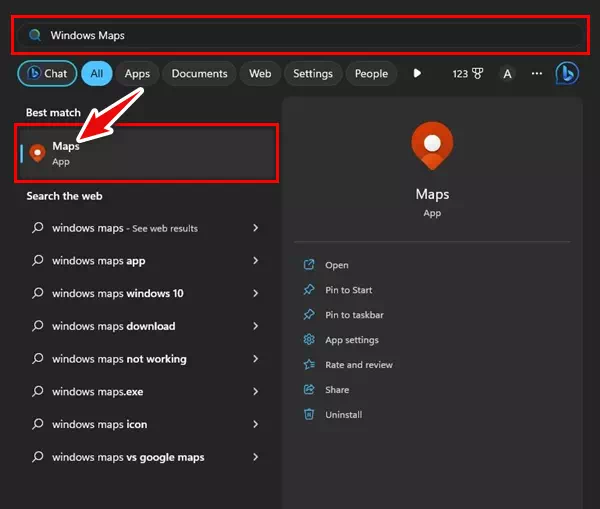Switch to the Documents filter
The width and height of the screenshot is (600, 509).
[x=199, y=73]
